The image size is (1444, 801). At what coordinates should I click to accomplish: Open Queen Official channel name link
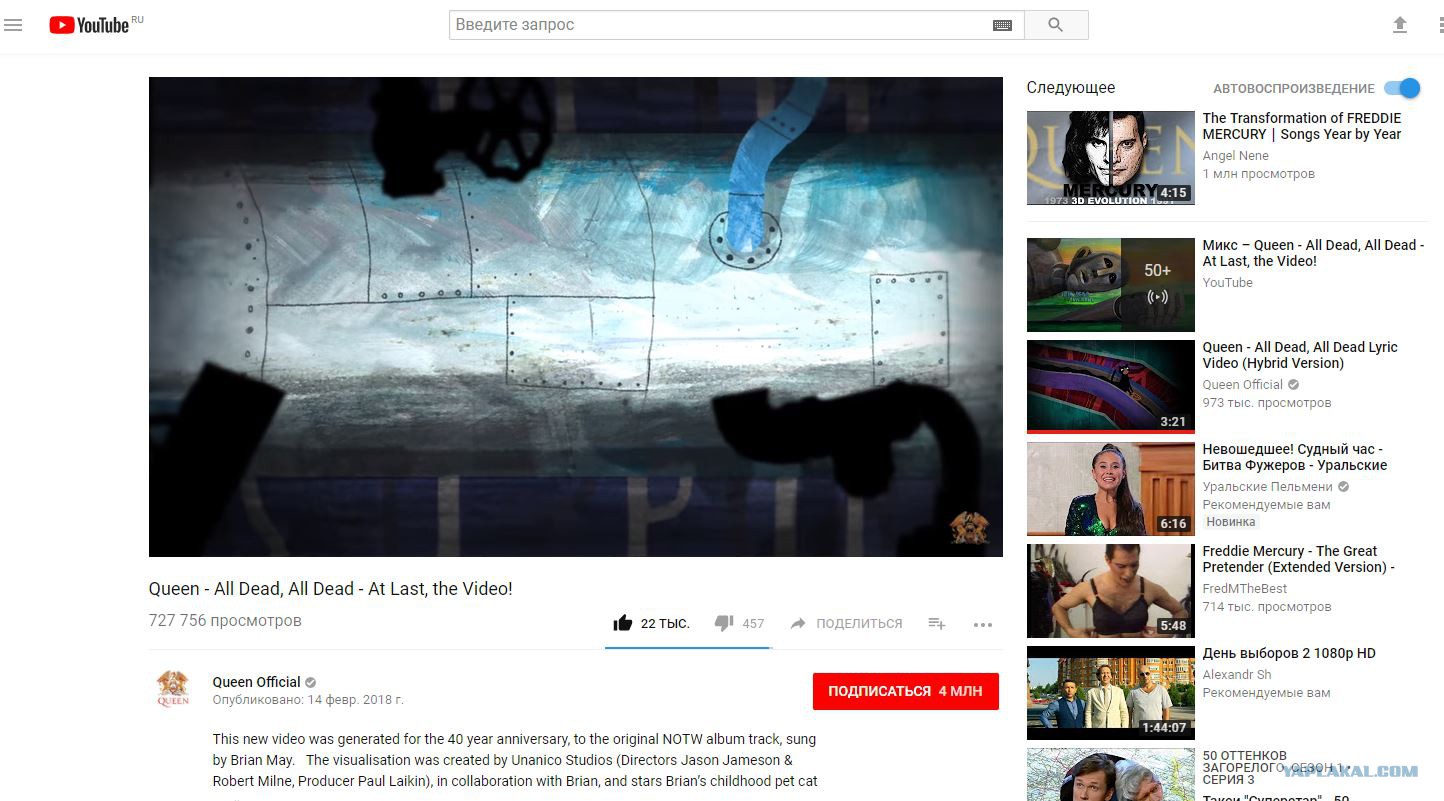pos(257,682)
